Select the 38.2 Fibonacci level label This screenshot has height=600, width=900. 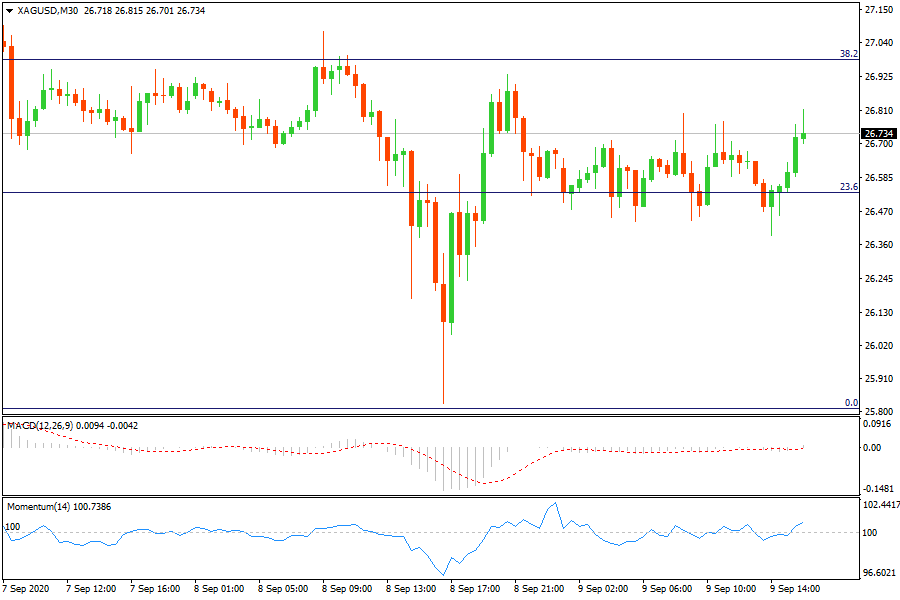point(848,54)
